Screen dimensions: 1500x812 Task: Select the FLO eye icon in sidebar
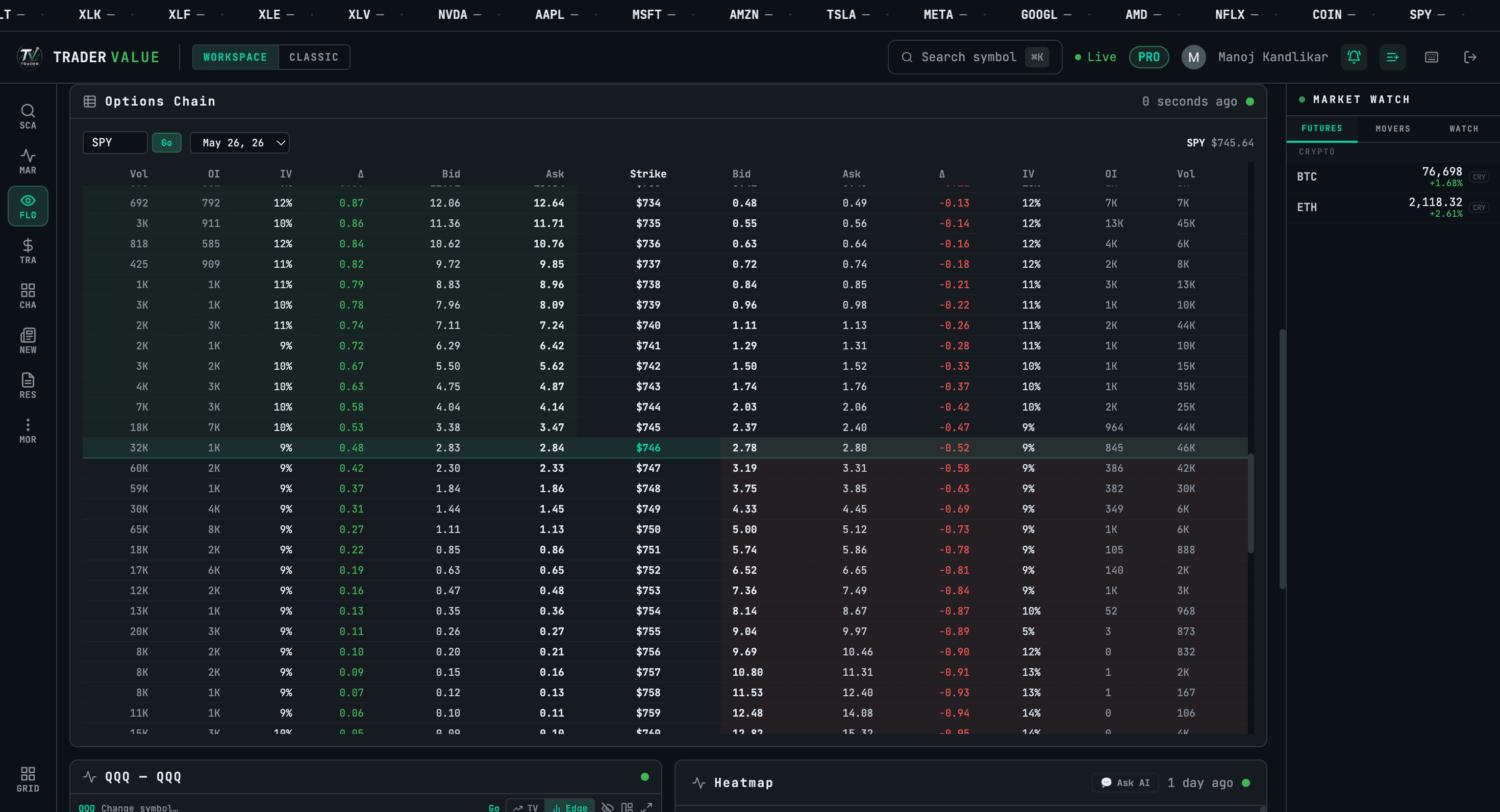tap(28, 206)
